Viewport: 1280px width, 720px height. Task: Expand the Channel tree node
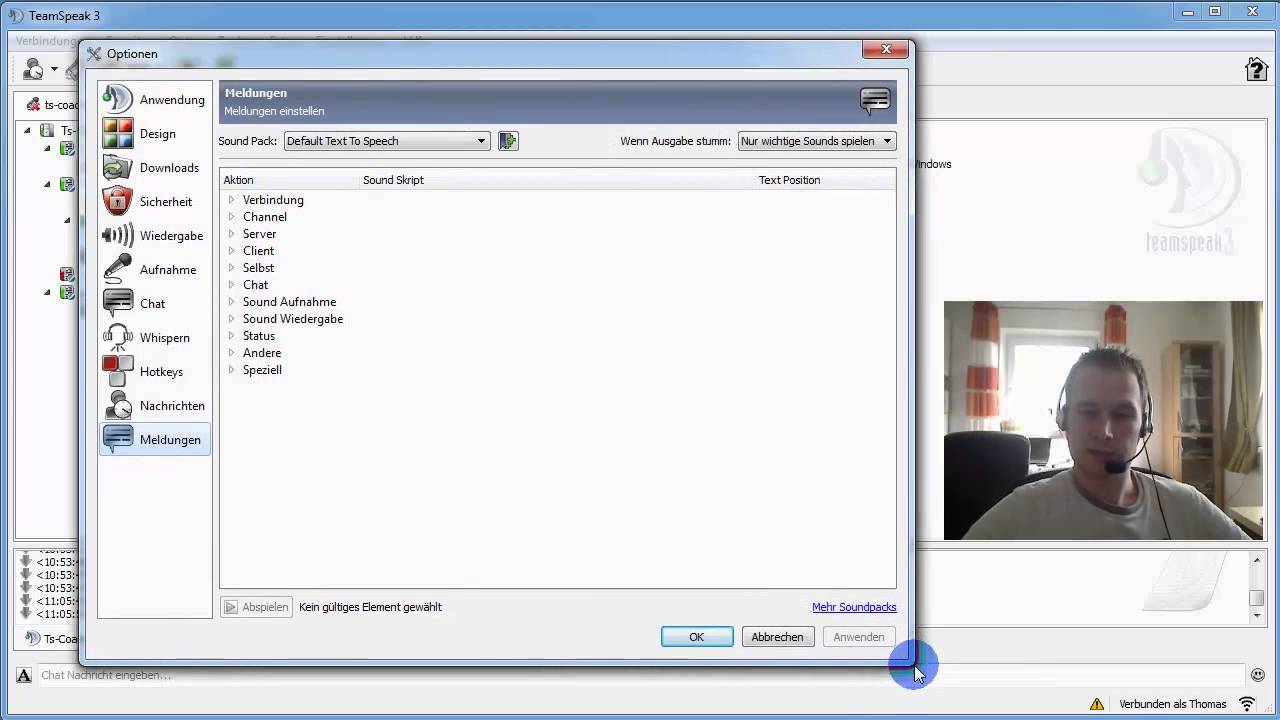(231, 217)
